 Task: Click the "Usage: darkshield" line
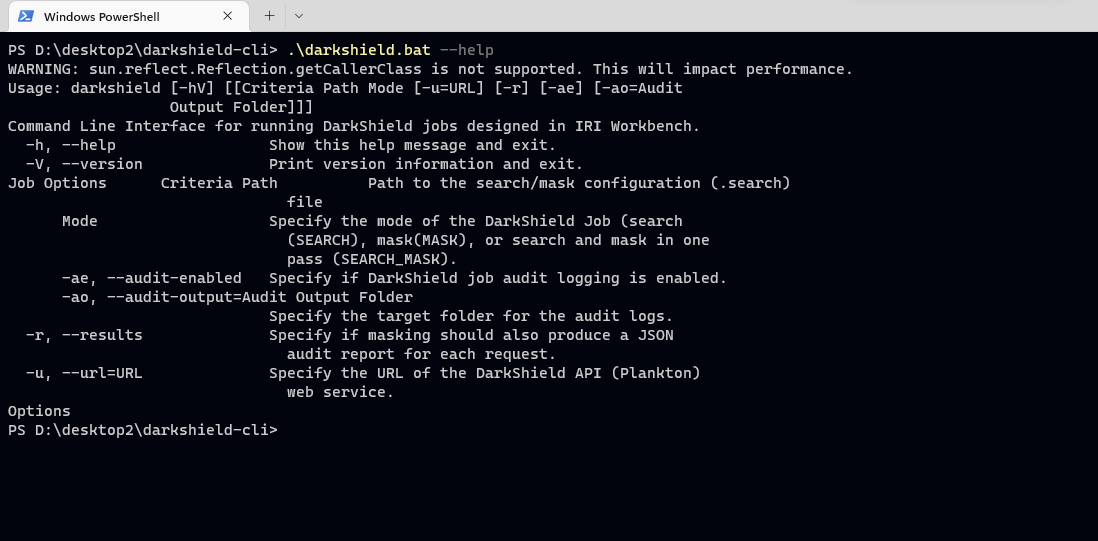pyautogui.click(x=345, y=88)
